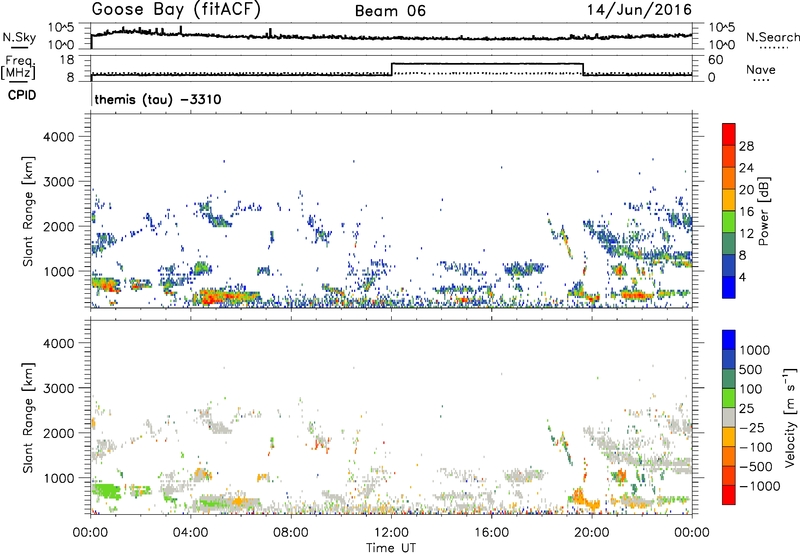Click the "Power [dB]" color bar title
Image resolution: width=800 pixels, height=554 pixels.
(763, 211)
